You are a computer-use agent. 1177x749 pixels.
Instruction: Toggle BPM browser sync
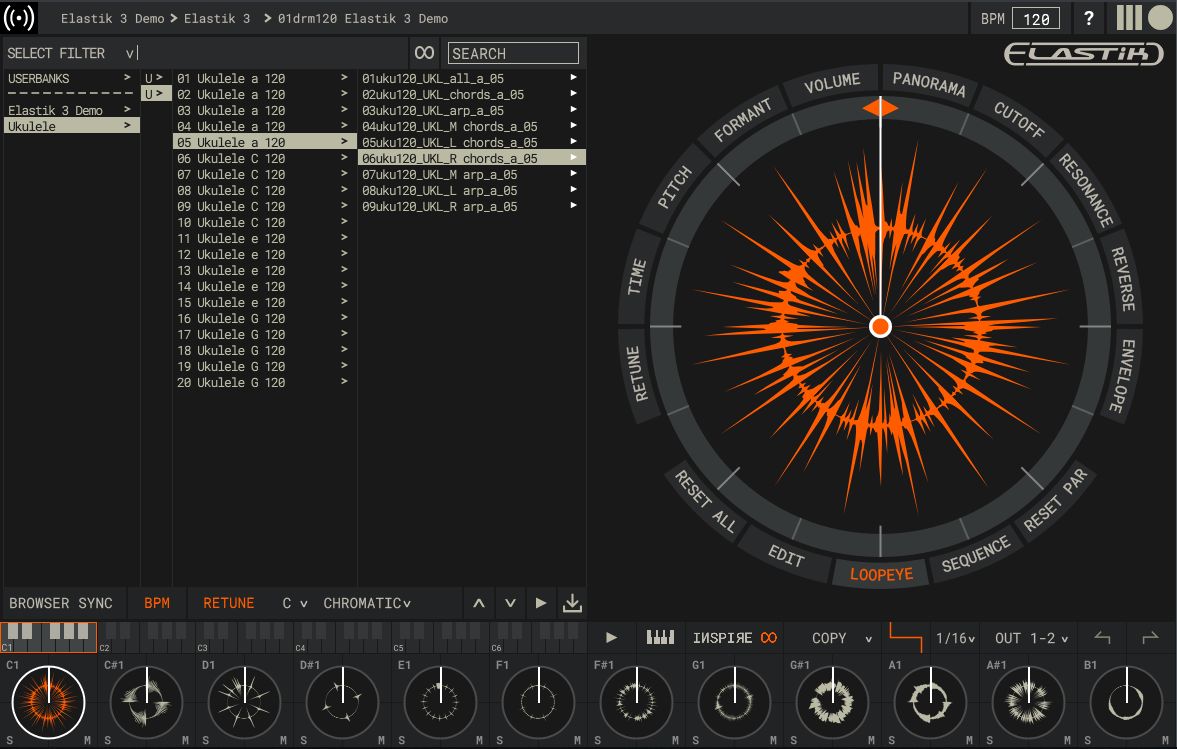coord(157,603)
